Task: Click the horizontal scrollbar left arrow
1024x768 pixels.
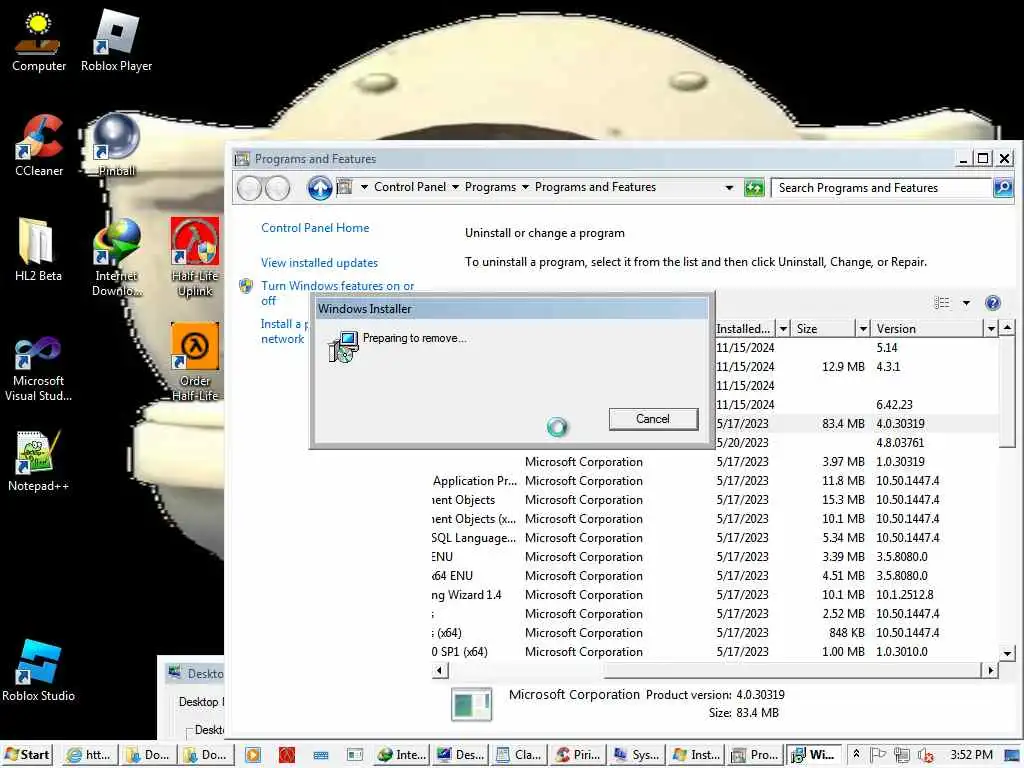Action: point(440,670)
